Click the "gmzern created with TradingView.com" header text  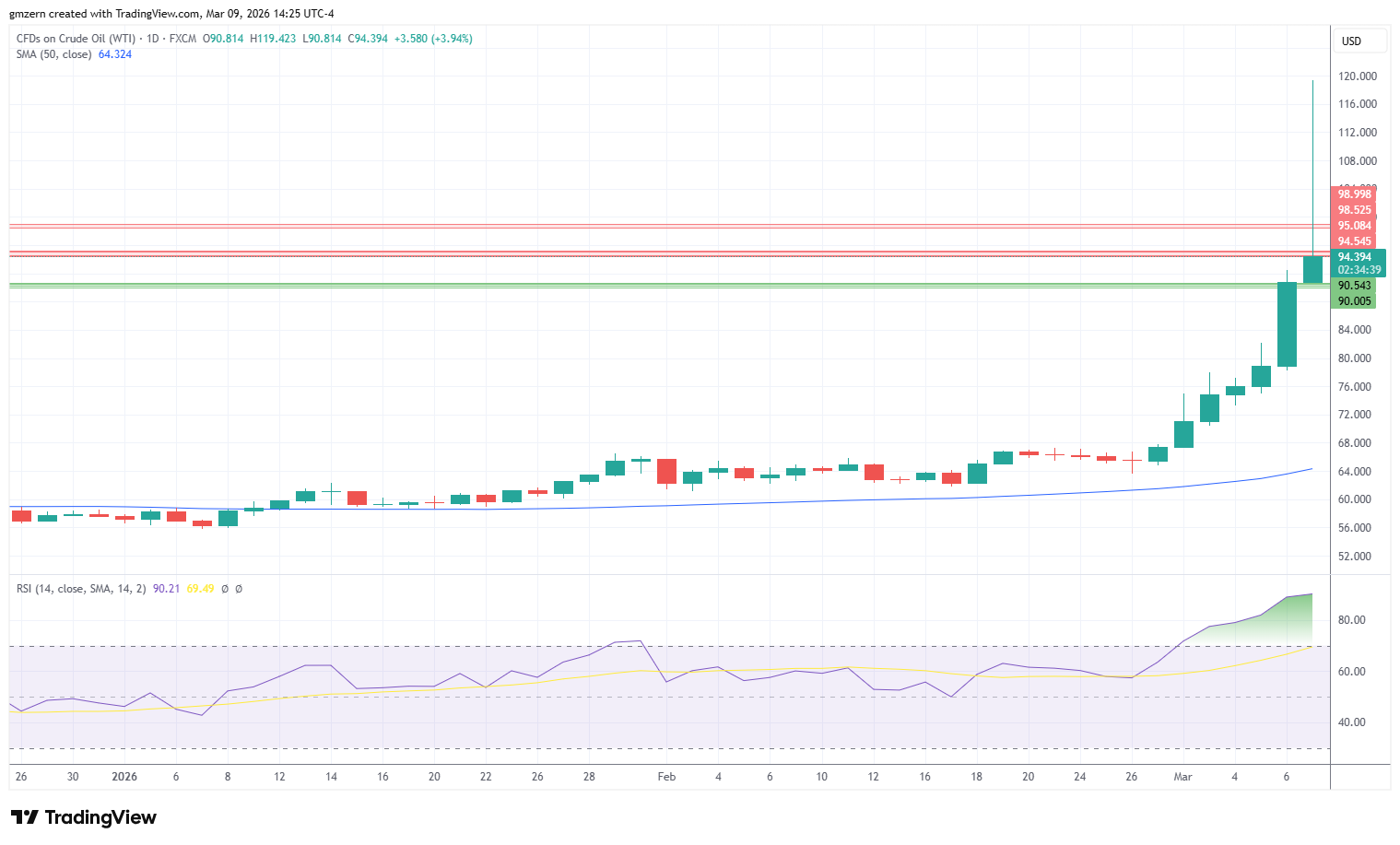(x=105, y=14)
